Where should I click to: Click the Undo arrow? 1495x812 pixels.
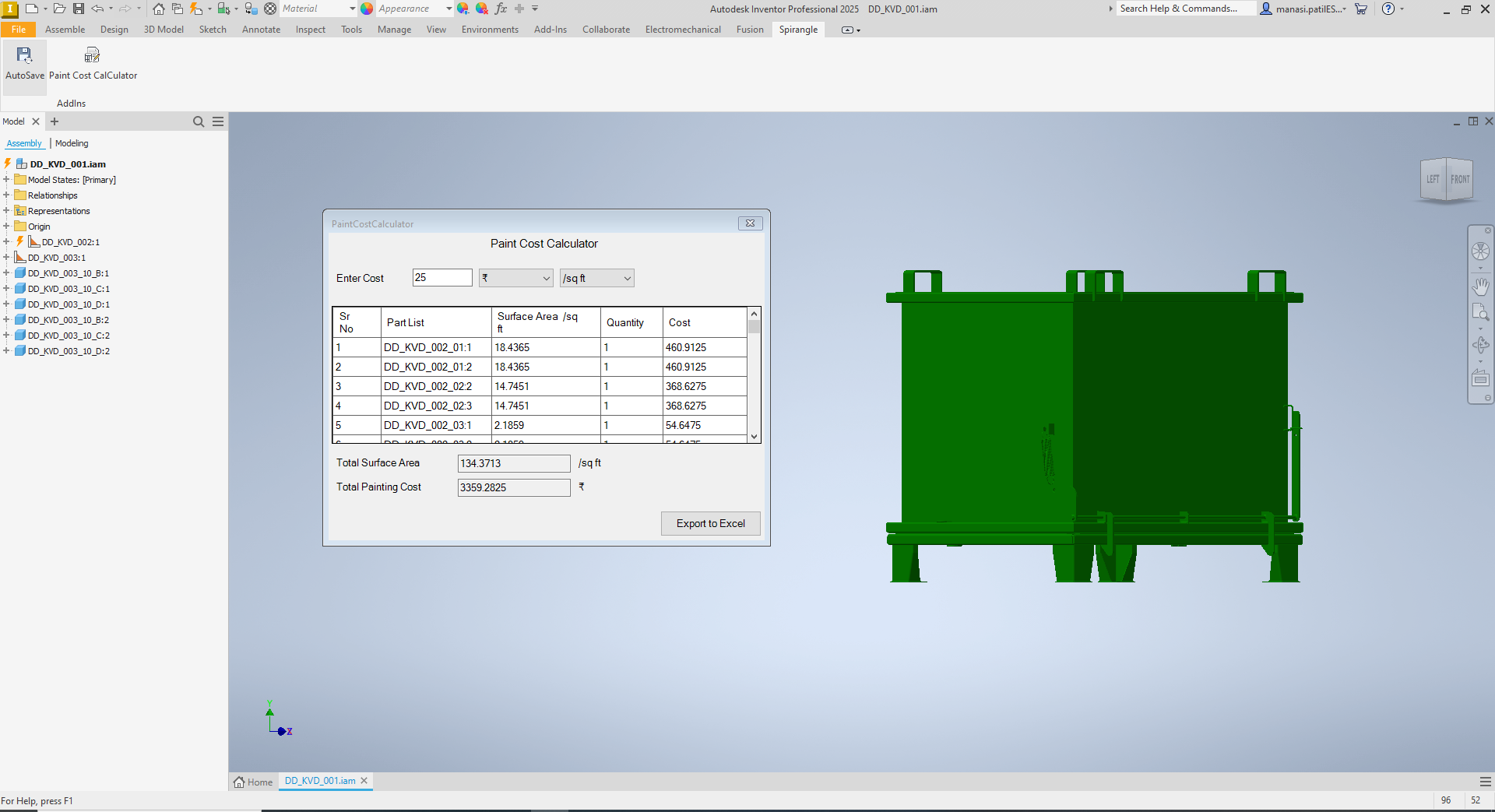tap(97, 9)
